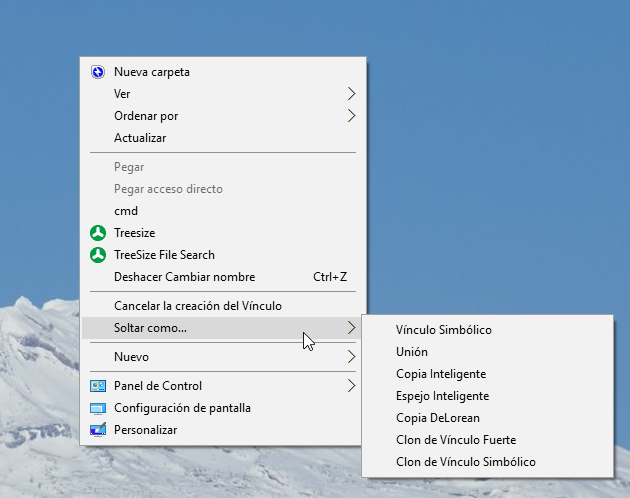Launch Treesize from the context menu

223,233
